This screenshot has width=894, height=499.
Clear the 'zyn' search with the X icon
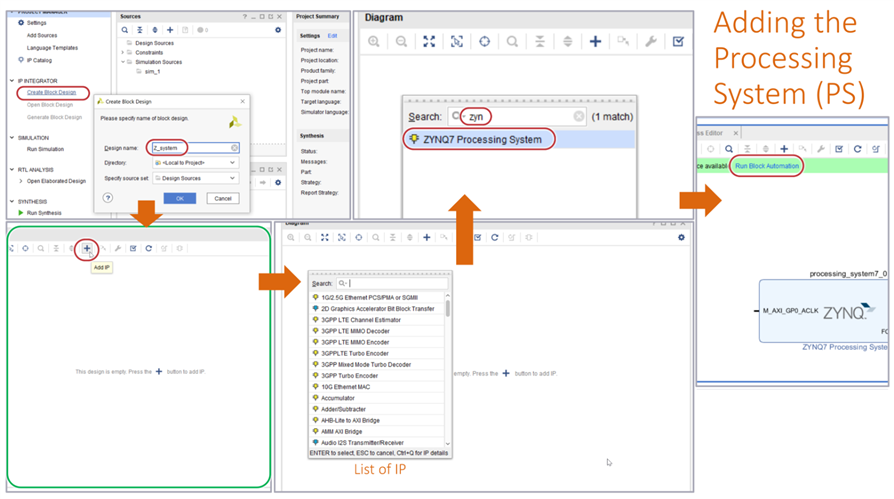(578, 117)
